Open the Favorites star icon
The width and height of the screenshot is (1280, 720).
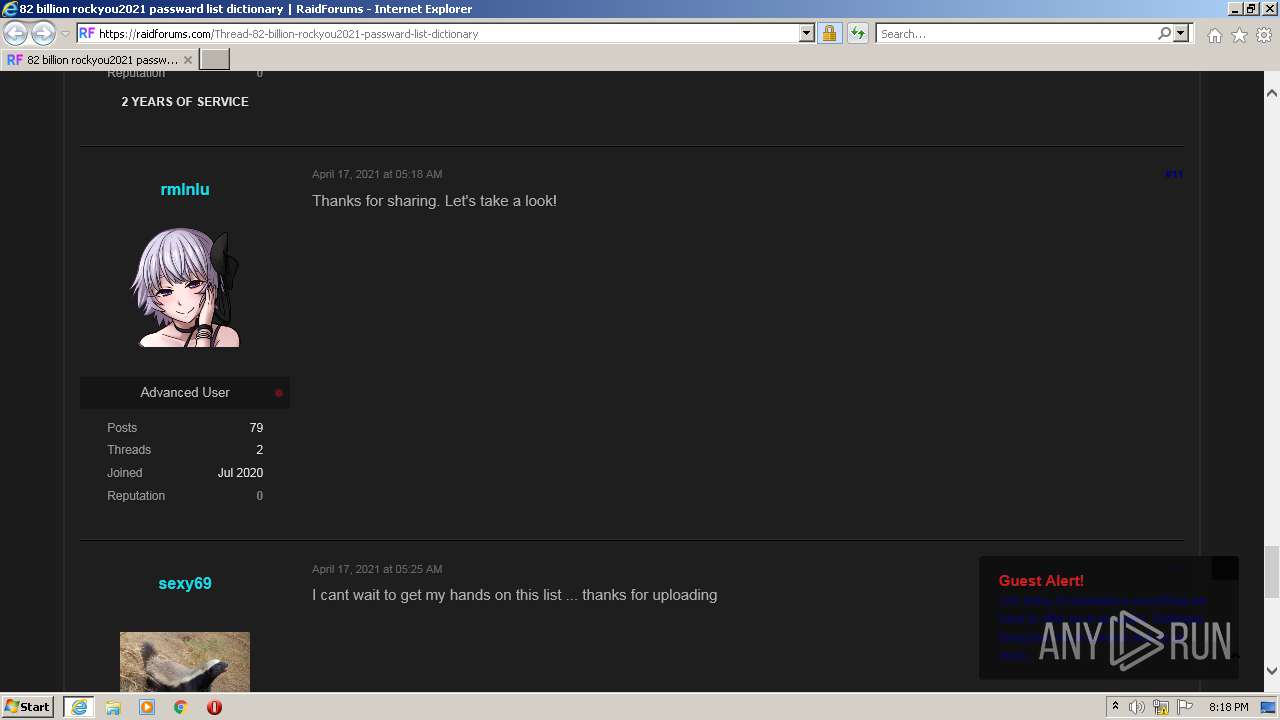(x=1239, y=35)
